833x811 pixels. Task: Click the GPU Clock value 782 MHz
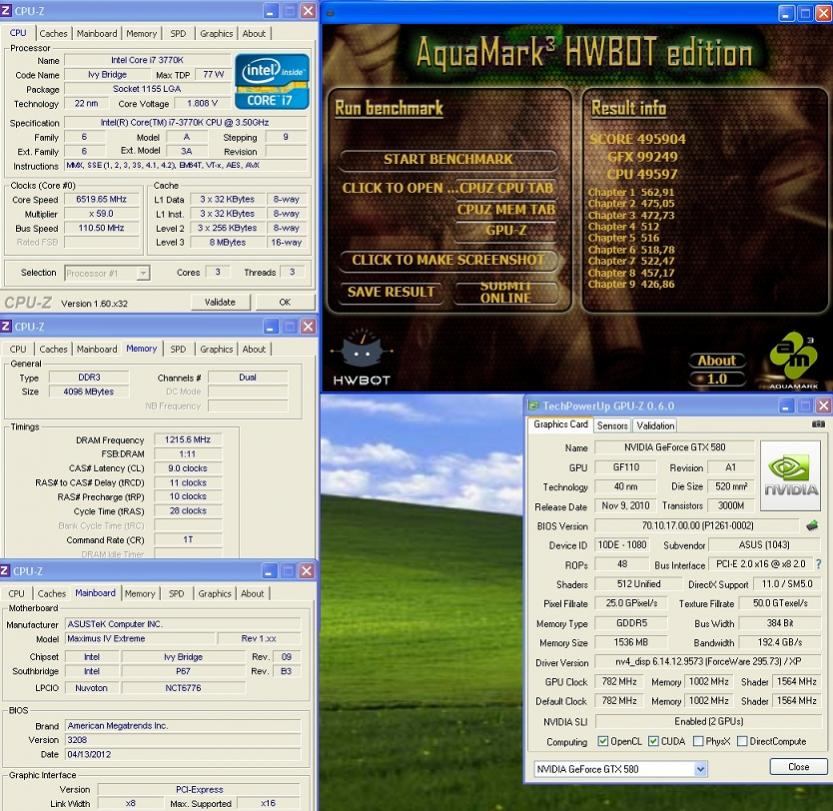coord(619,681)
